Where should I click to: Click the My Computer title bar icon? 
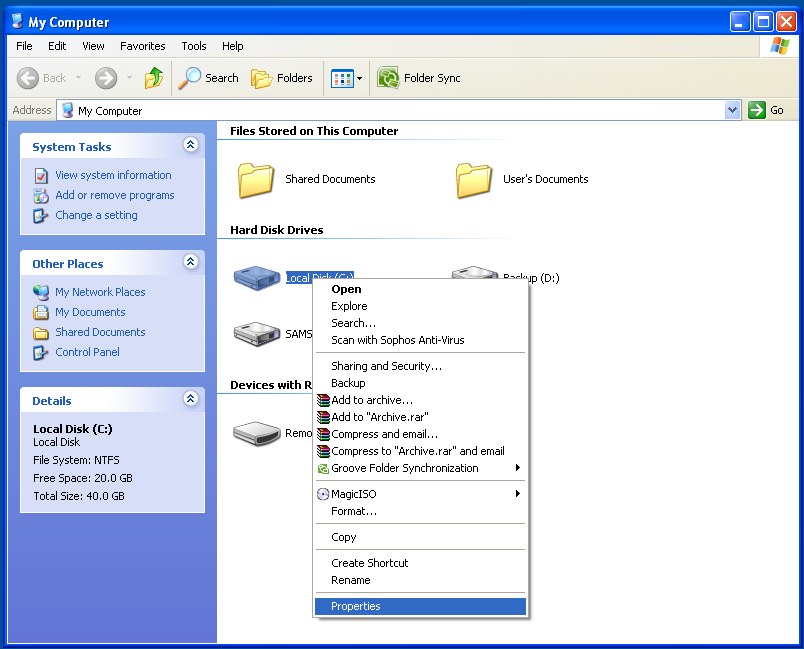tap(18, 21)
